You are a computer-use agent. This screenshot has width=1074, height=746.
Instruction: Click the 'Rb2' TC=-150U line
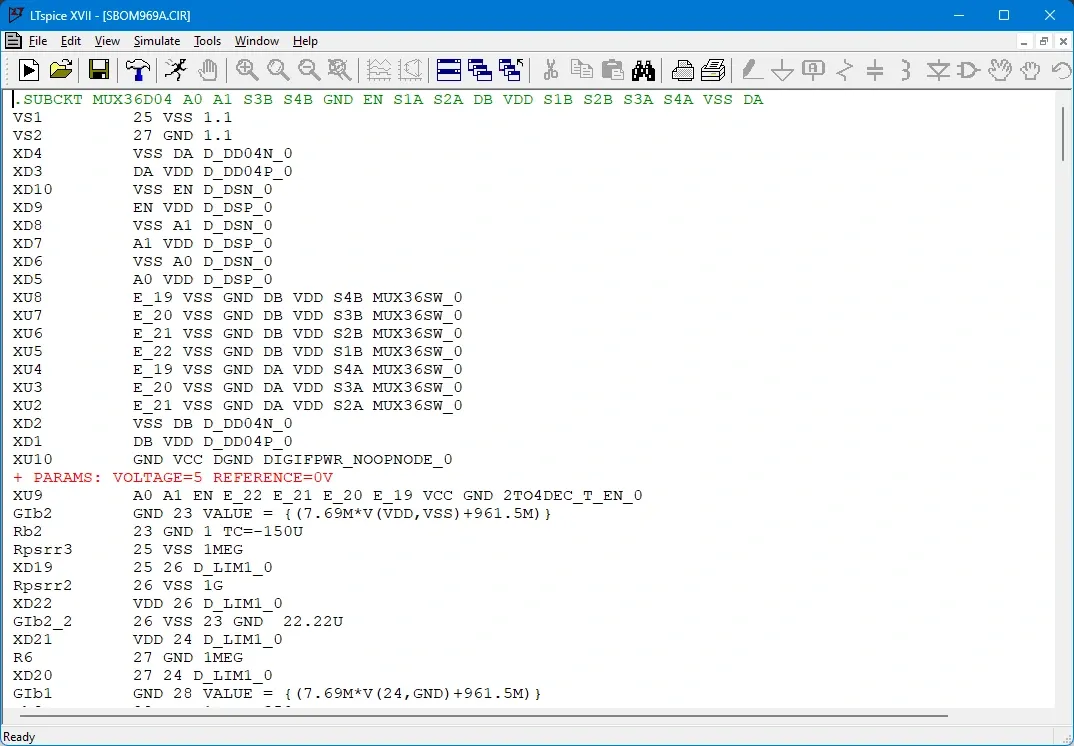click(x=158, y=532)
